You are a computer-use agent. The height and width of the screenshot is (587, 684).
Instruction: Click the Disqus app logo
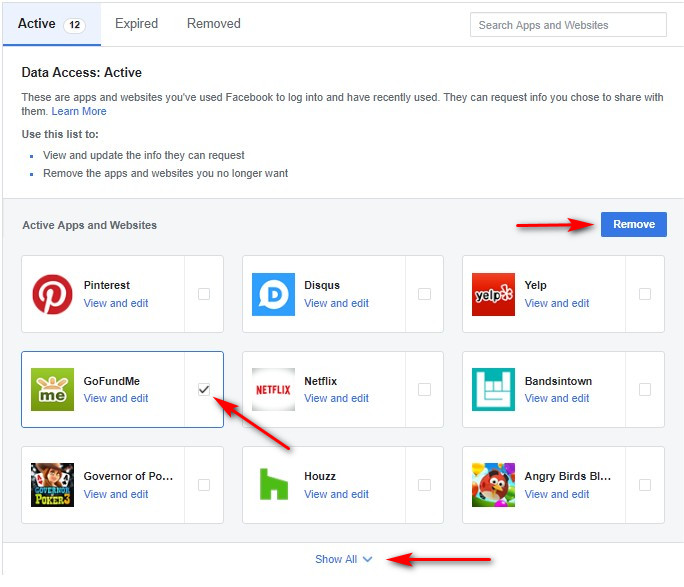(274, 294)
